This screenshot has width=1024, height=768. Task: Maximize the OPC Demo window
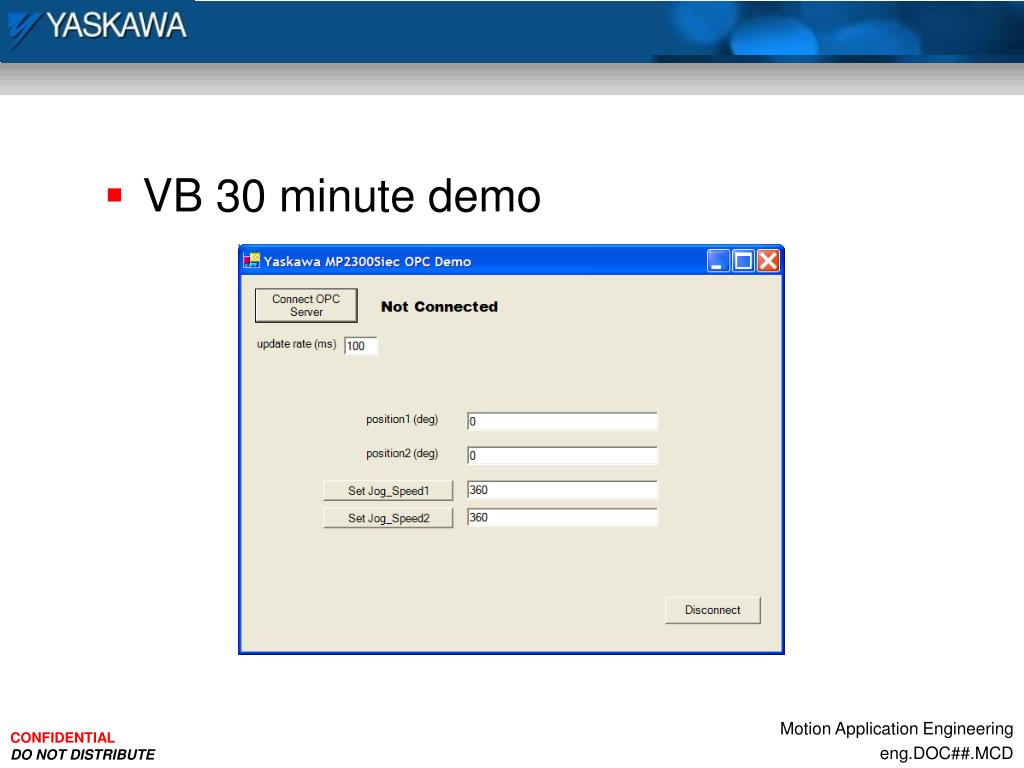point(743,261)
